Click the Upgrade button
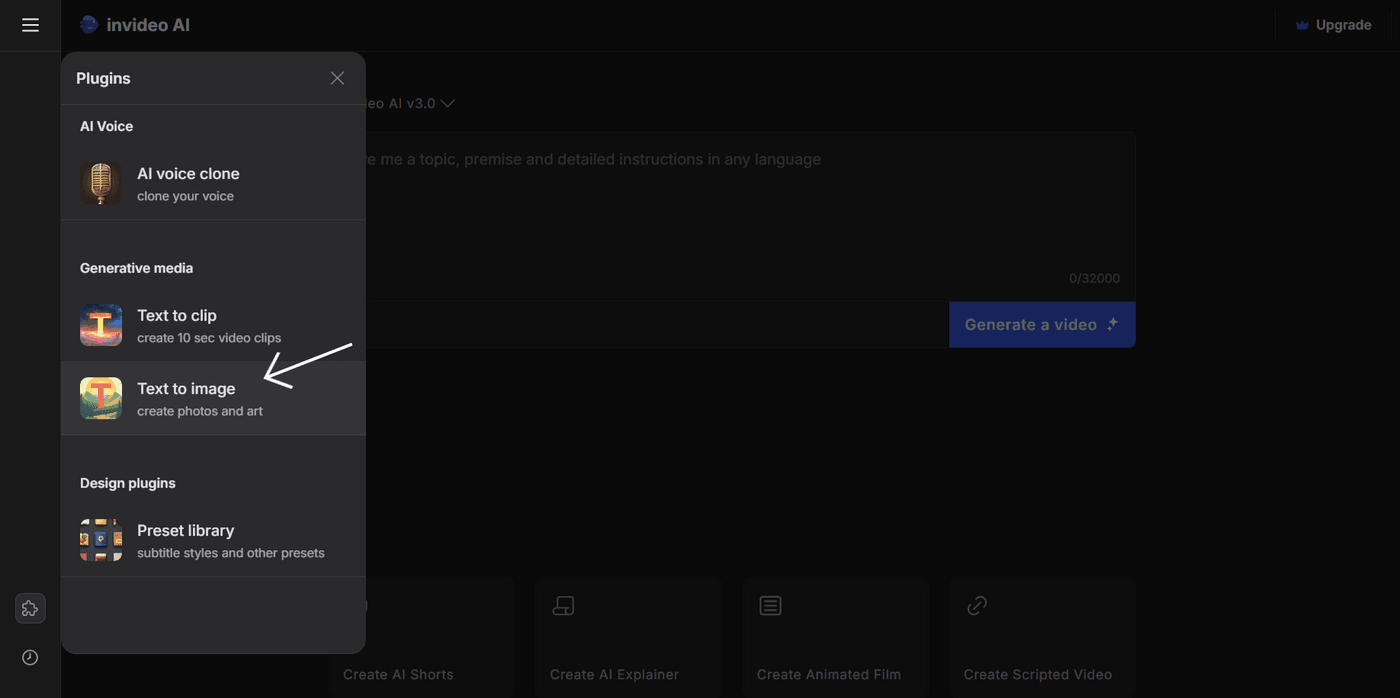This screenshot has width=1400, height=698. [1333, 25]
